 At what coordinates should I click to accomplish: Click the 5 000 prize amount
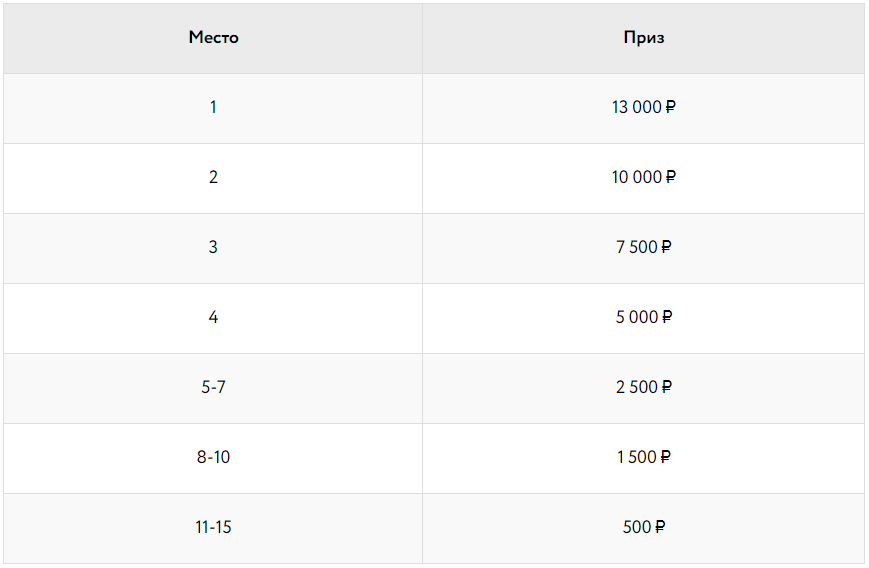tap(637, 317)
